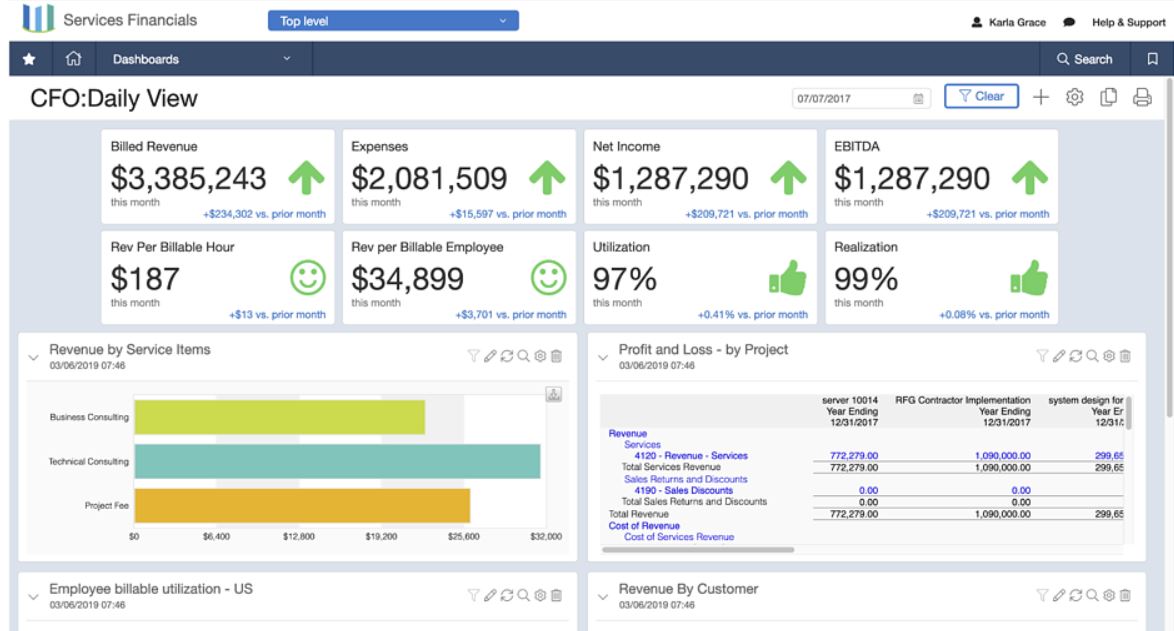Add a new dashboard component with plus icon
1174x631 pixels.
coord(1041,97)
